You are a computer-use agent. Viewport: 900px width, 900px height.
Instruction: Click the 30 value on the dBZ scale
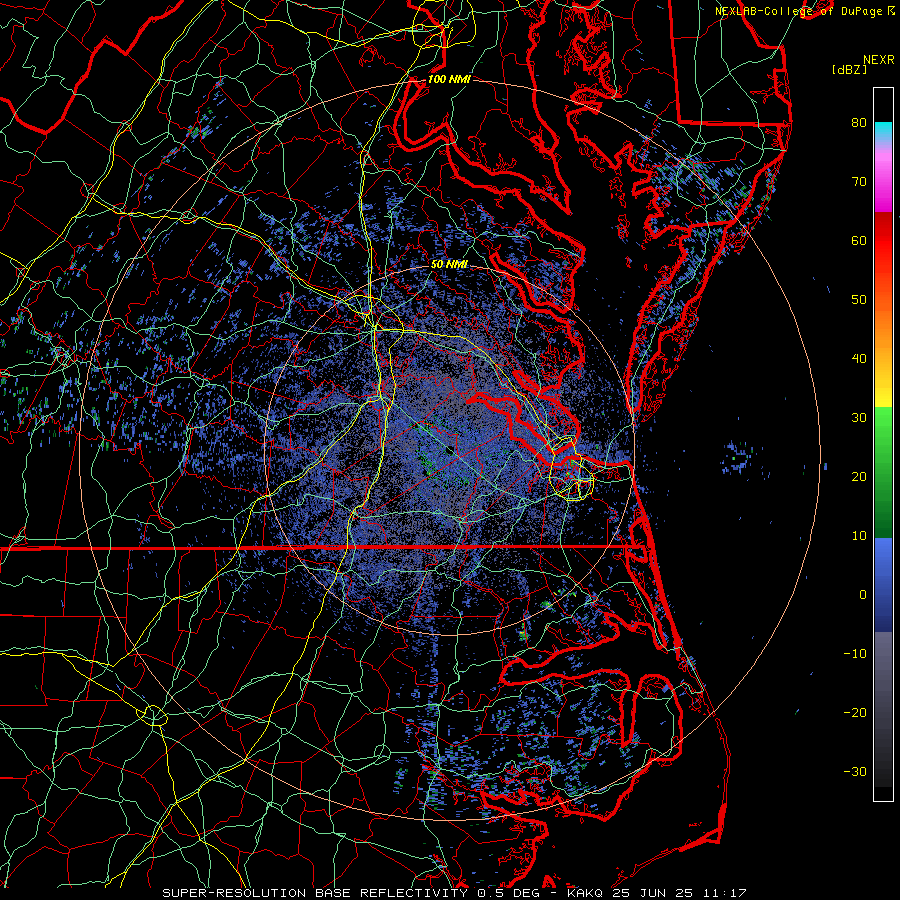click(859, 418)
